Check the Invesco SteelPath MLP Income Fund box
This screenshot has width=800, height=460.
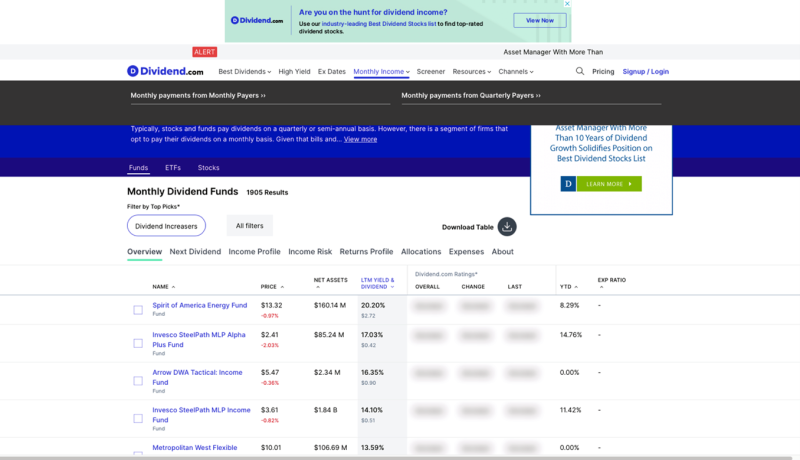[138, 419]
